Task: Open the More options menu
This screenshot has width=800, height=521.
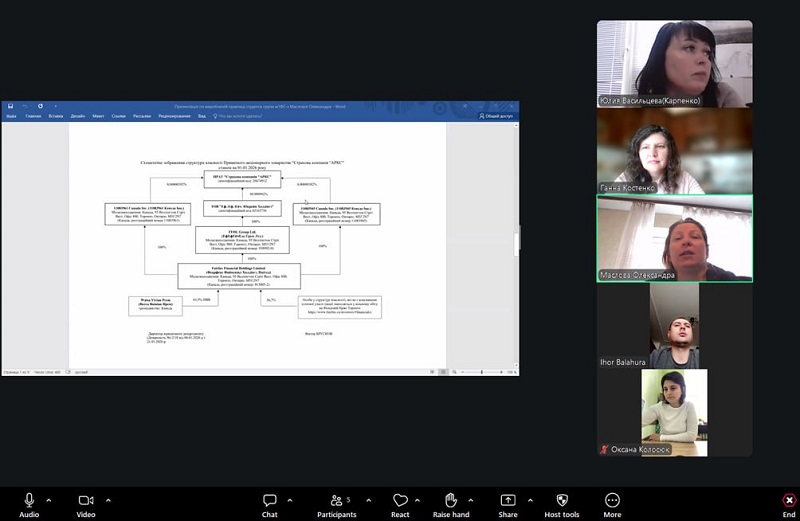Action: (612, 500)
